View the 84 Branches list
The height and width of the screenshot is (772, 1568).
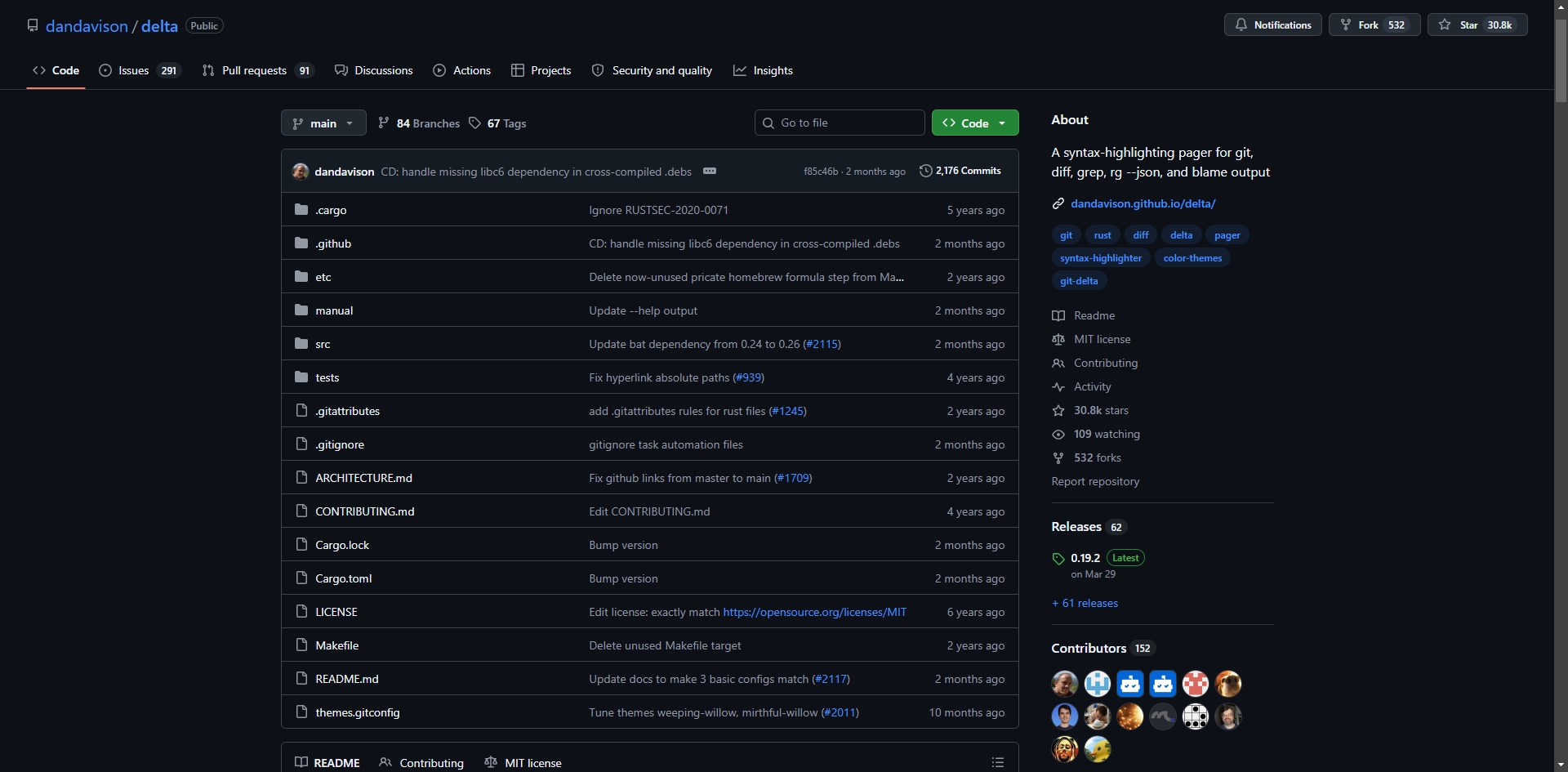[419, 123]
